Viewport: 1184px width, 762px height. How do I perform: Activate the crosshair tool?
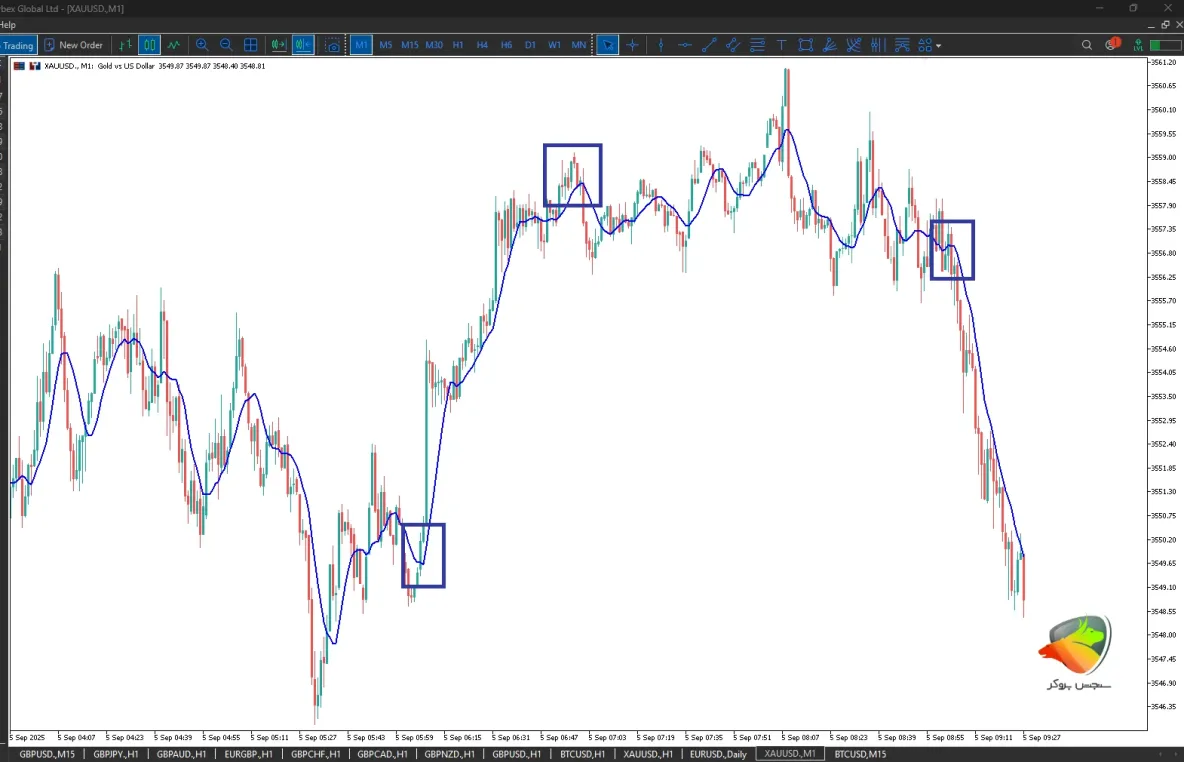(633, 45)
